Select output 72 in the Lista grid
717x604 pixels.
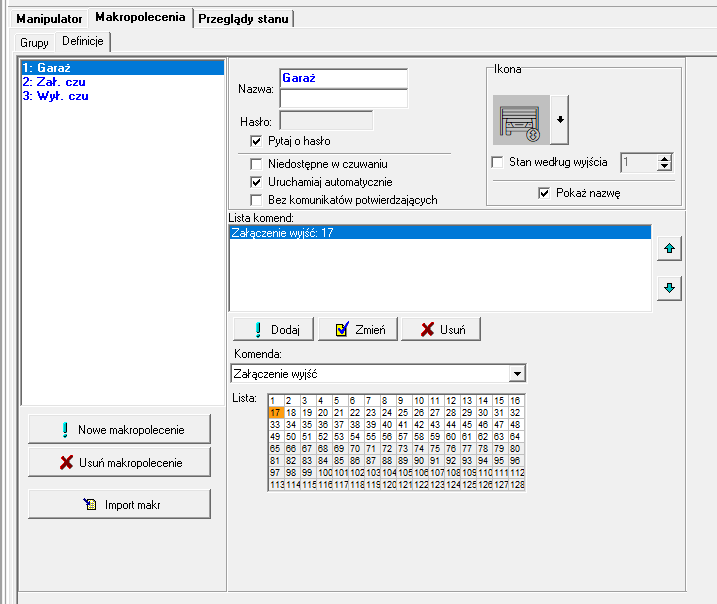388,449
